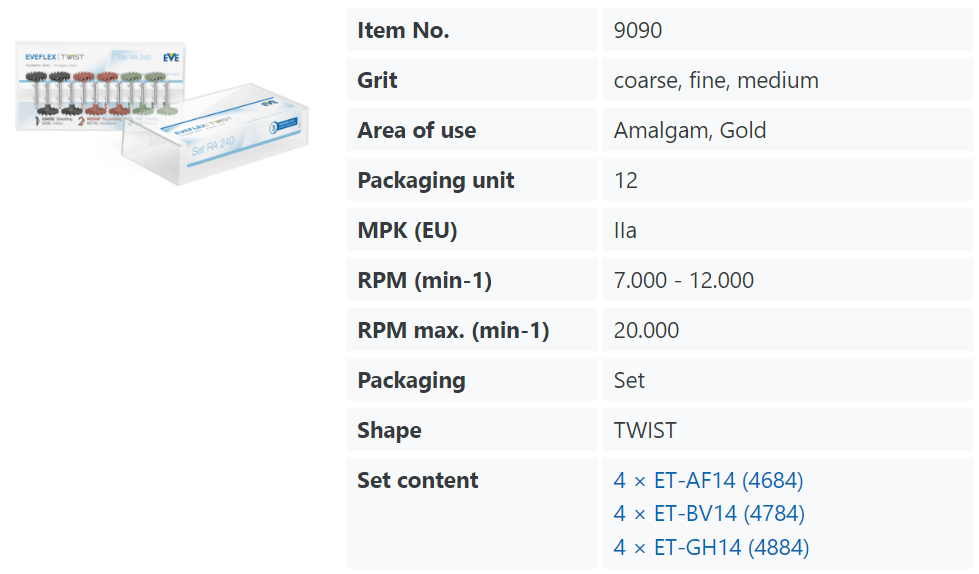Click the max RPM value 20.000
This screenshot has width=979, height=574.
pyautogui.click(x=646, y=330)
